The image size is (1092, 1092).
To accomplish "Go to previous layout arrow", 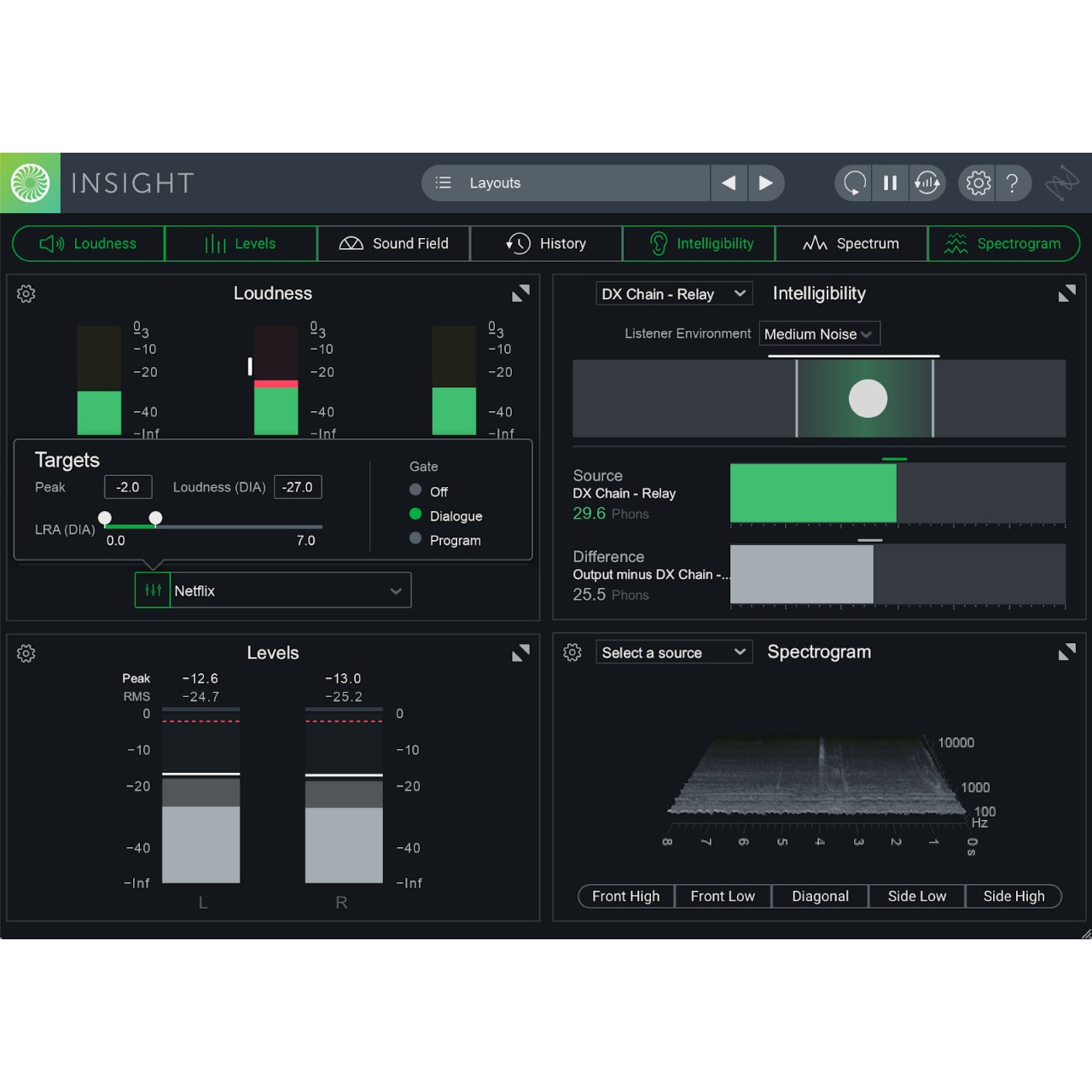I will 729,183.
